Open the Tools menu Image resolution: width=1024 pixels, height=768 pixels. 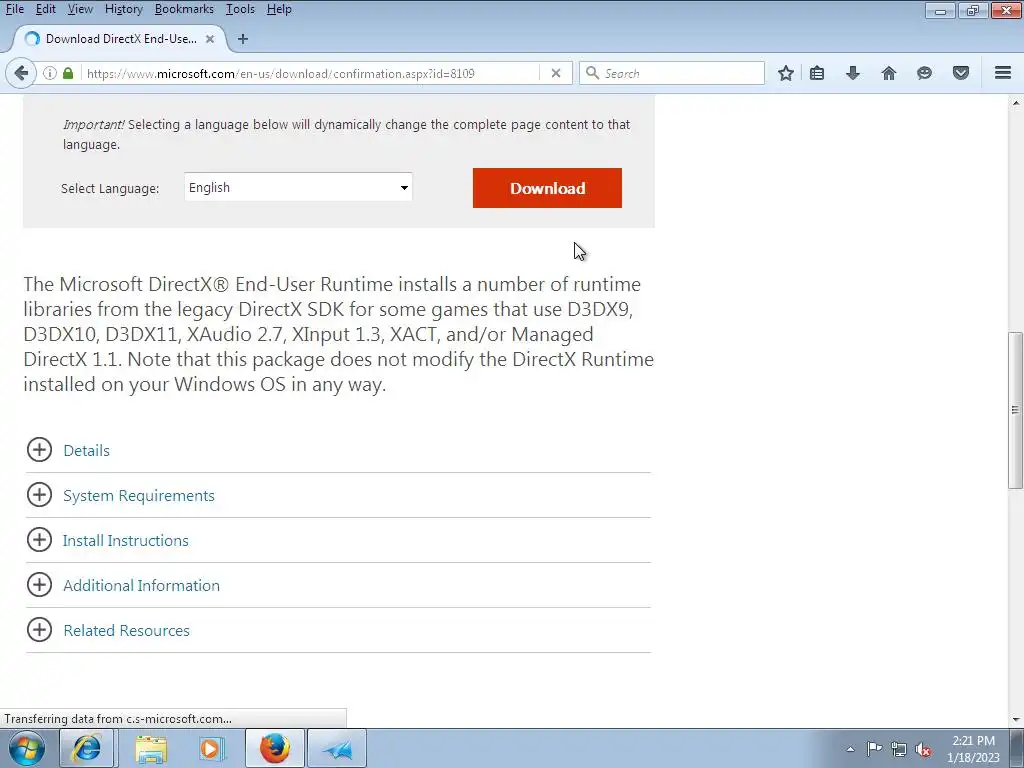click(x=240, y=9)
